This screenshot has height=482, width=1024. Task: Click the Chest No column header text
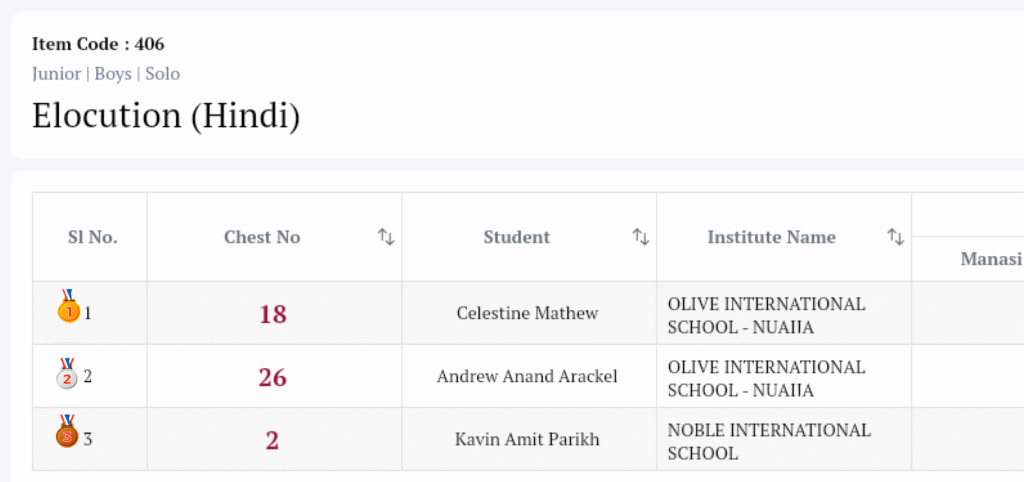pos(262,237)
